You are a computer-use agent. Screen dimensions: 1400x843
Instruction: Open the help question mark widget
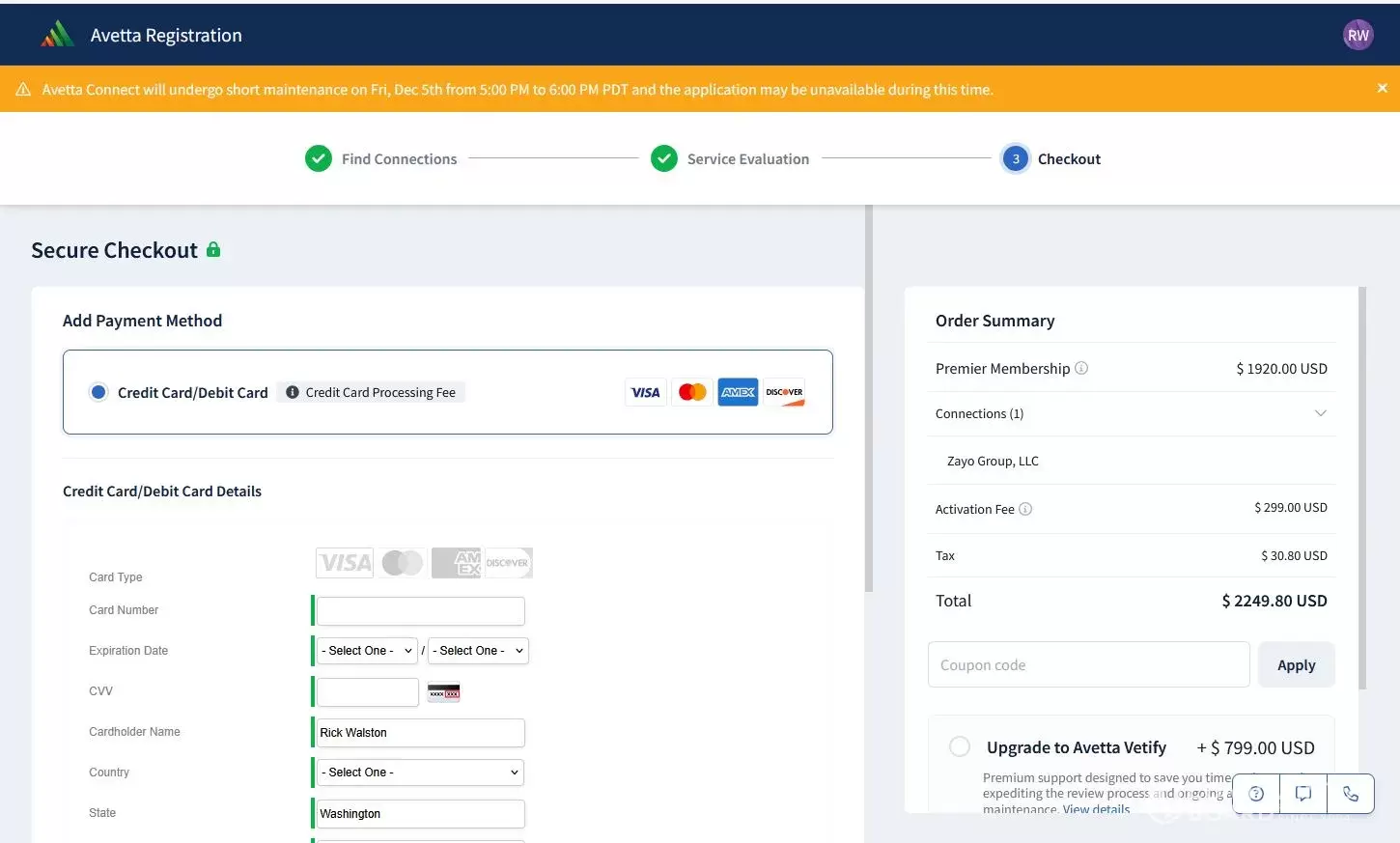tap(1256, 794)
